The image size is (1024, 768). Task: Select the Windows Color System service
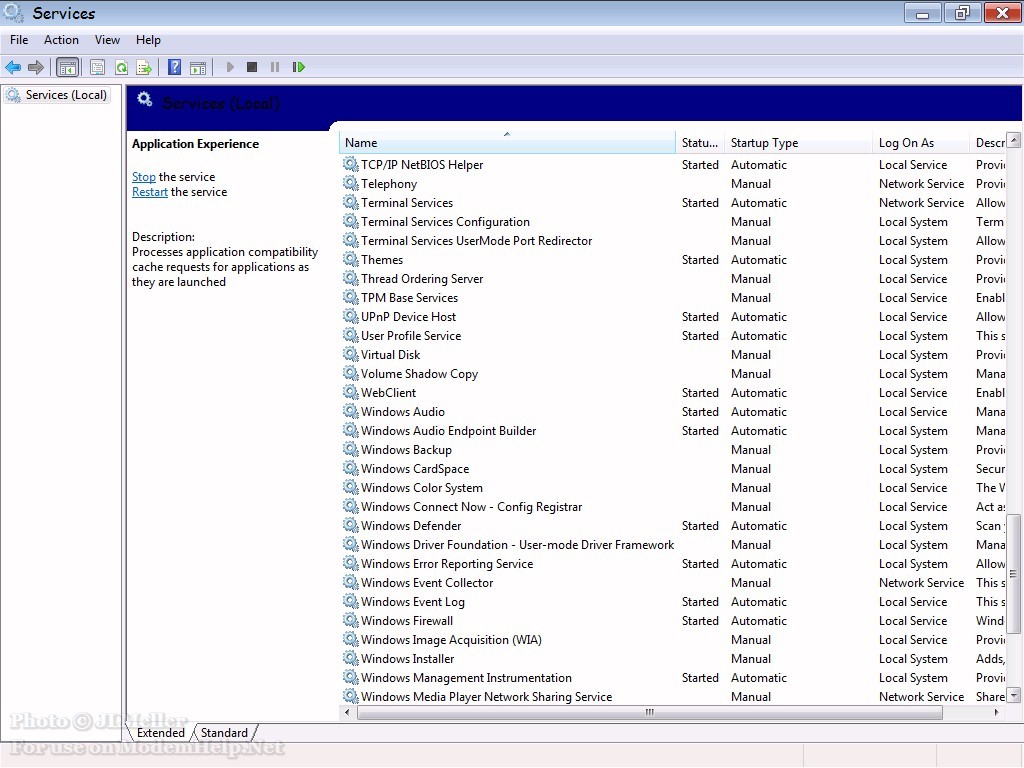point(673,487)
